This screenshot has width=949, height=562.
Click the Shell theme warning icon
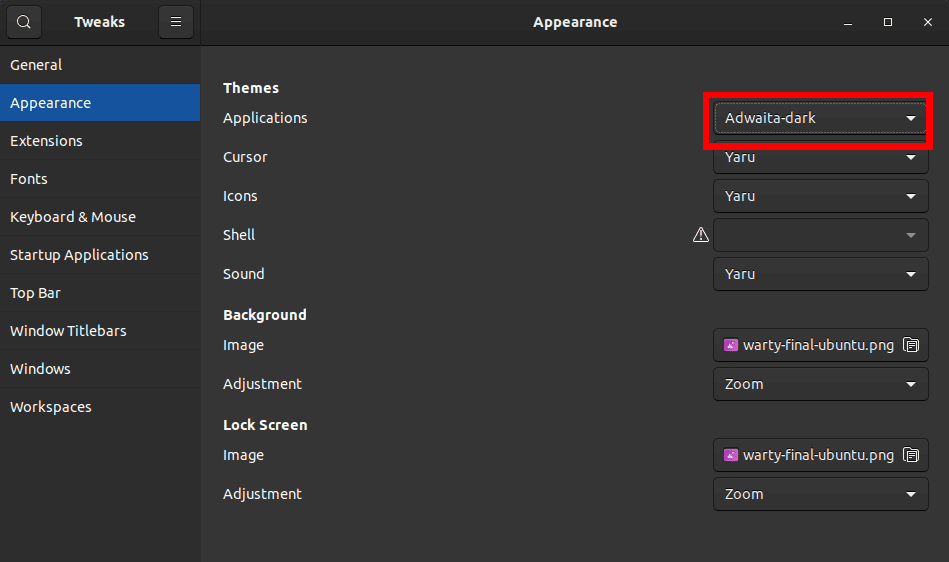701,235
